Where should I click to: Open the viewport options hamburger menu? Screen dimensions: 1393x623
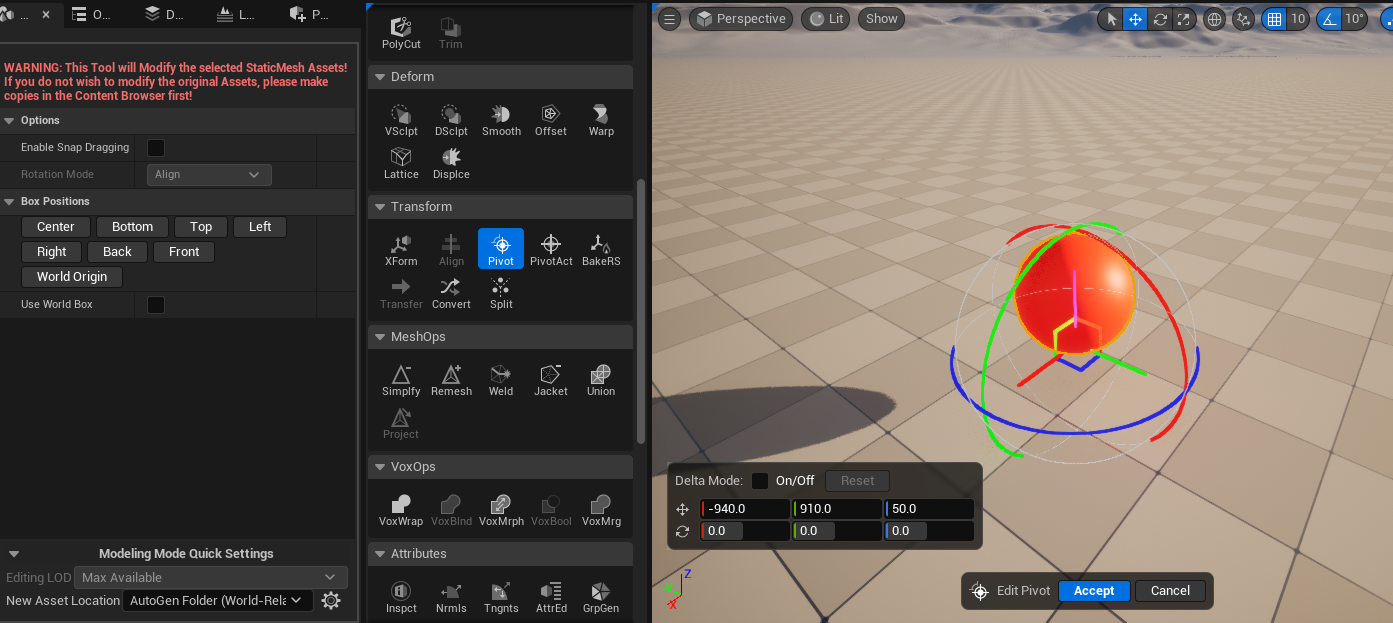point(670,19)
